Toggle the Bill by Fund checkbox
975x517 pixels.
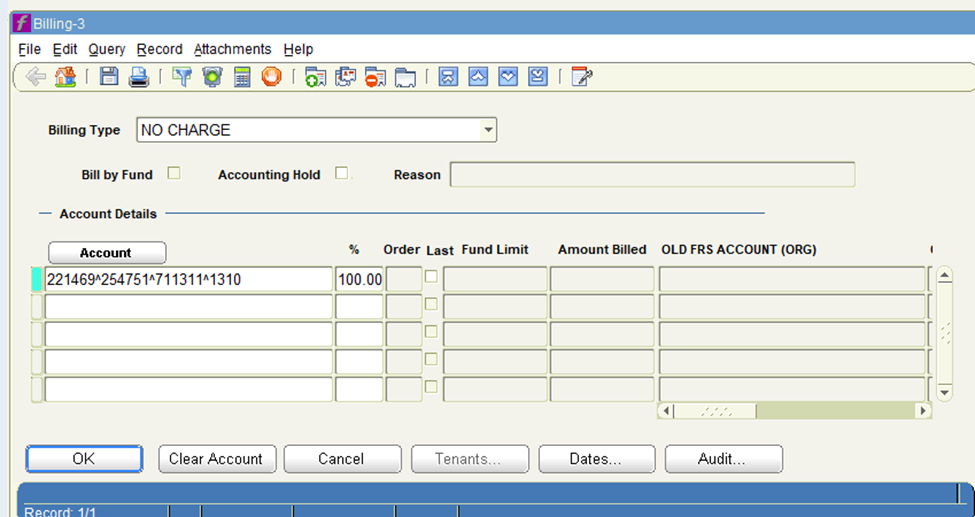[174, 173]
